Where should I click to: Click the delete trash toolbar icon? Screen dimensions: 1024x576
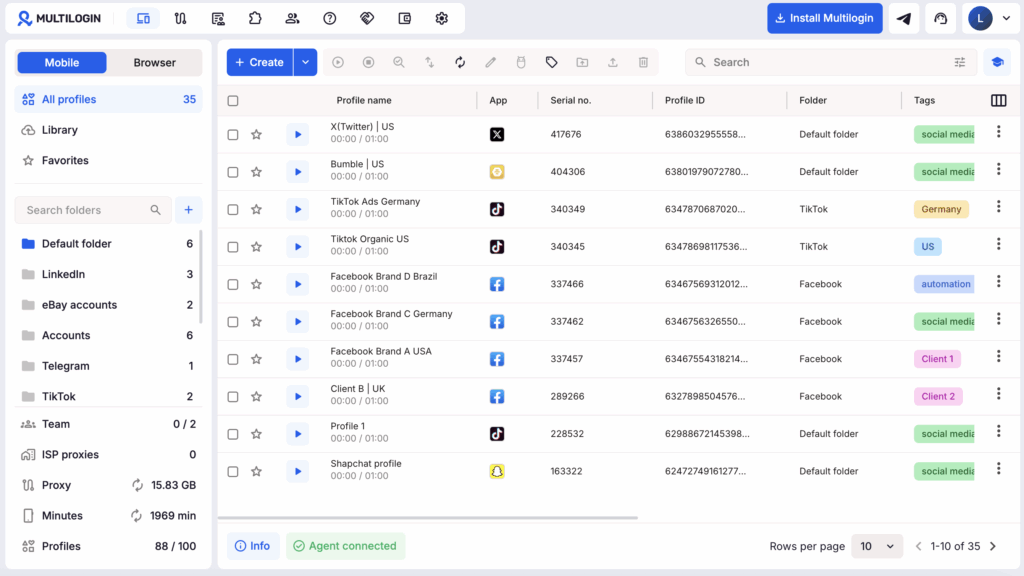[x=643, y=62]
